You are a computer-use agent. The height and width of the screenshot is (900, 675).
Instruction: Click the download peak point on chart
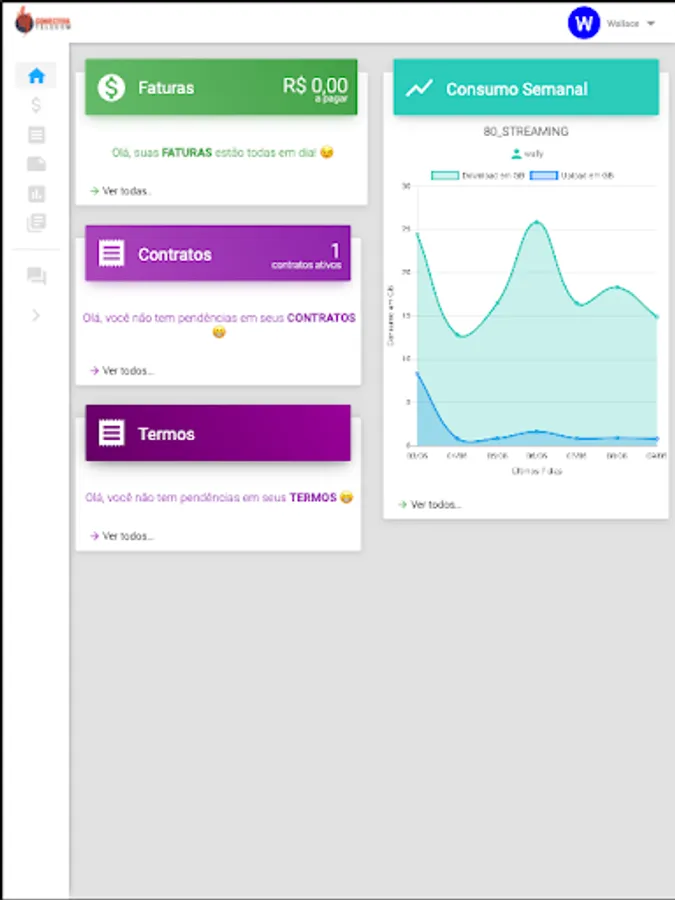537,222
